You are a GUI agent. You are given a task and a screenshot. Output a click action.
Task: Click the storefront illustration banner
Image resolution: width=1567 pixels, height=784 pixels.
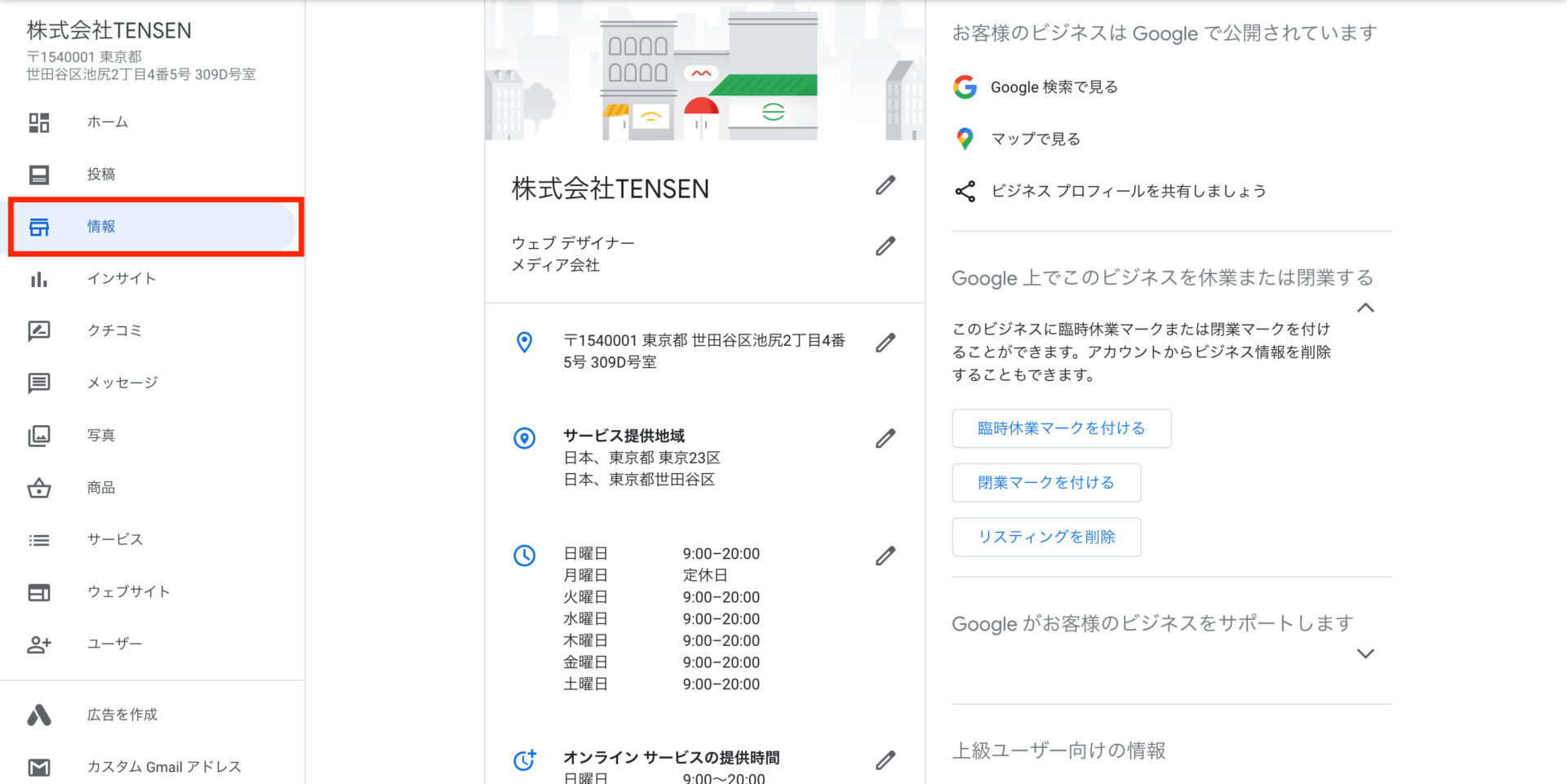point(705,70)
